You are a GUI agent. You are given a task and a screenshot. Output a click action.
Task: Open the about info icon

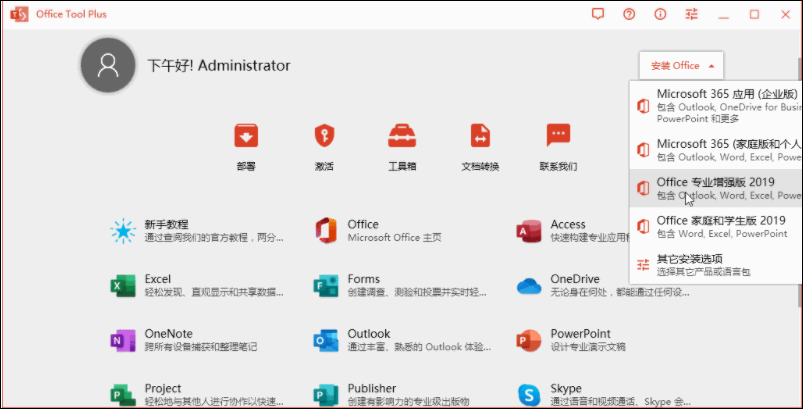coord(661,14)
